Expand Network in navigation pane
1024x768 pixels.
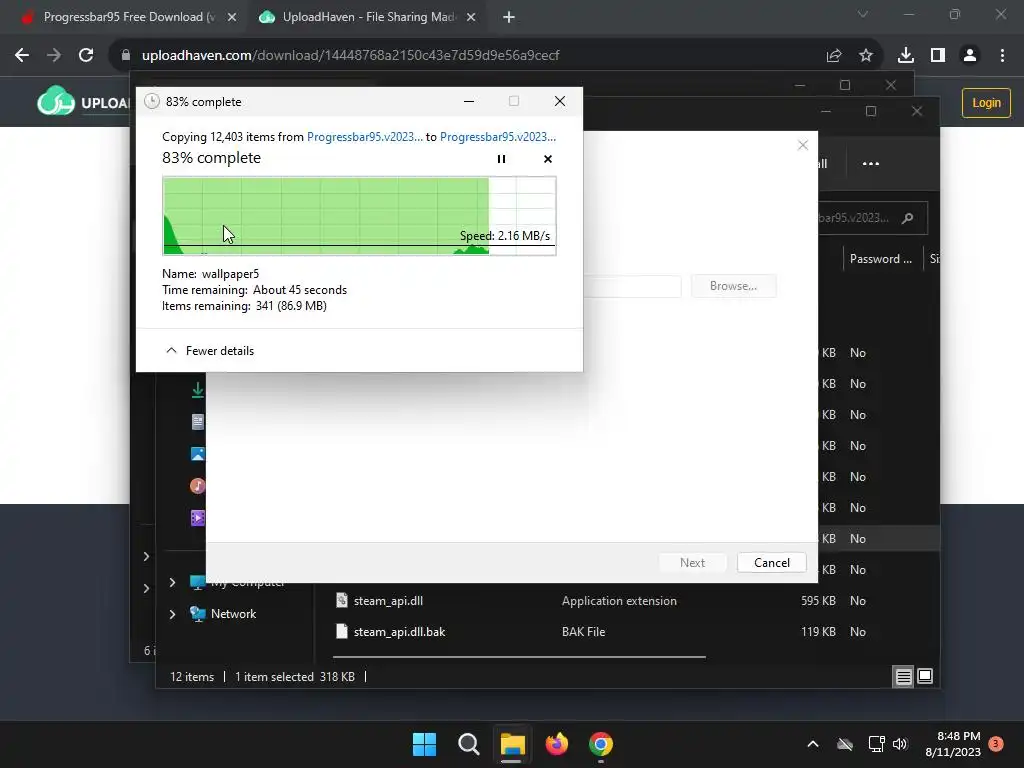tap(172, 614)
